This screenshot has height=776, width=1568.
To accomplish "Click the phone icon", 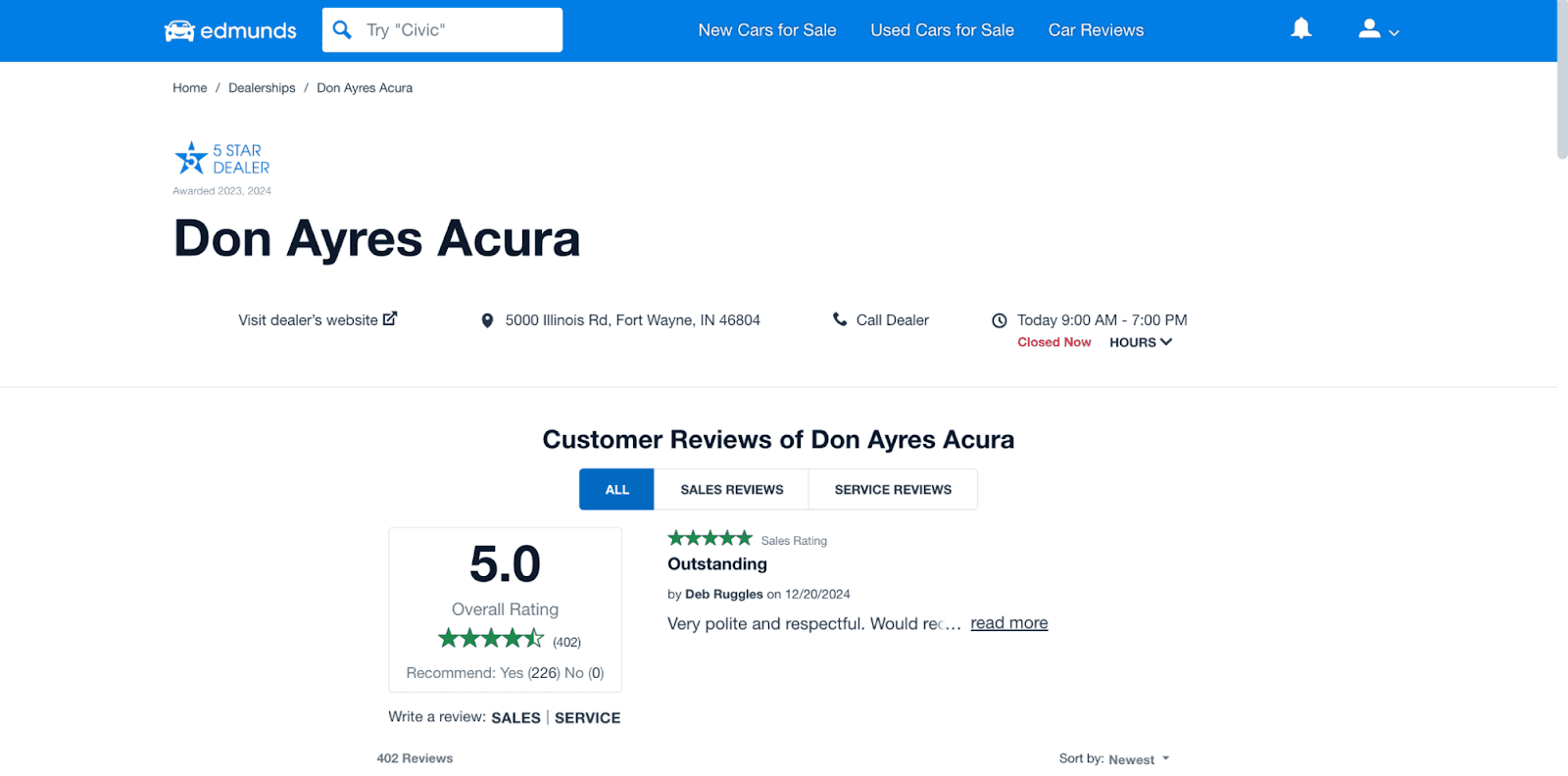I will tap(840, 319).
